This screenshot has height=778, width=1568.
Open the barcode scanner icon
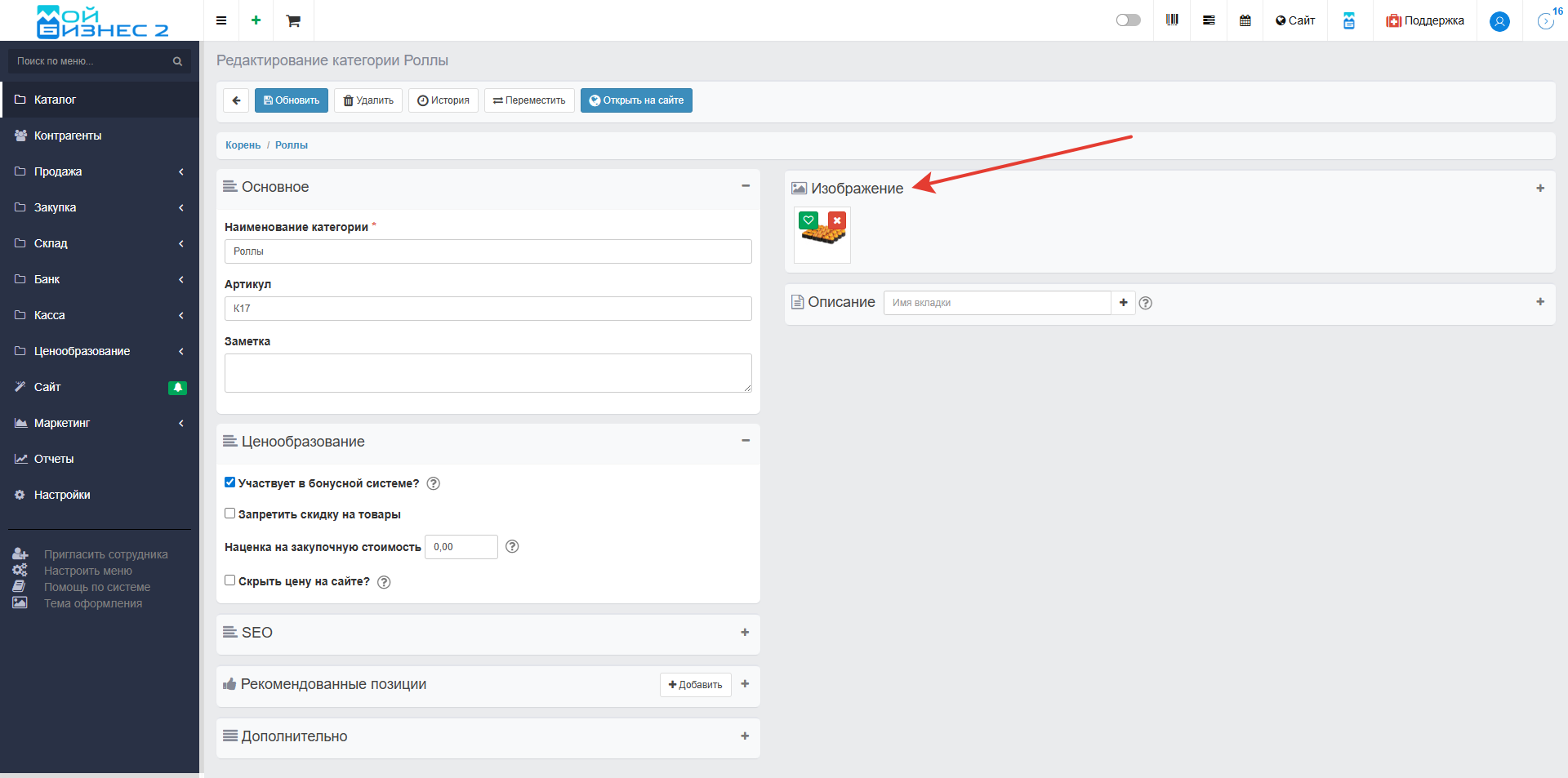click(1172, 20)
